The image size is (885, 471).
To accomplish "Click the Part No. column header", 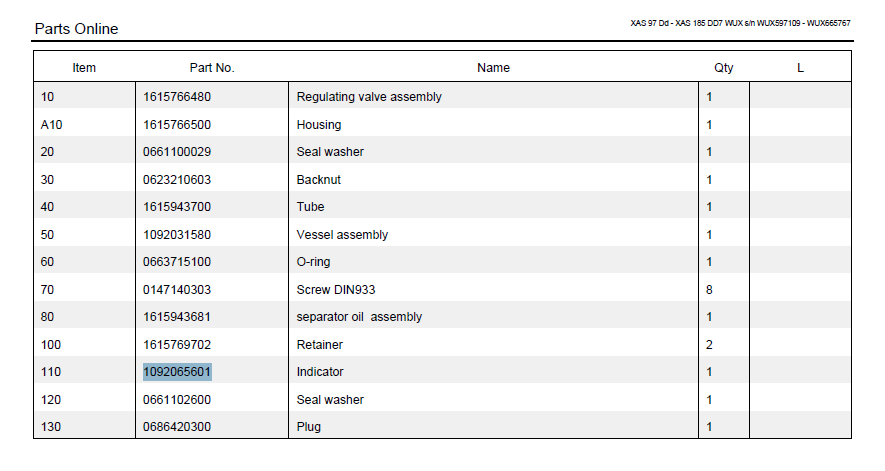I will coord(212,68).
